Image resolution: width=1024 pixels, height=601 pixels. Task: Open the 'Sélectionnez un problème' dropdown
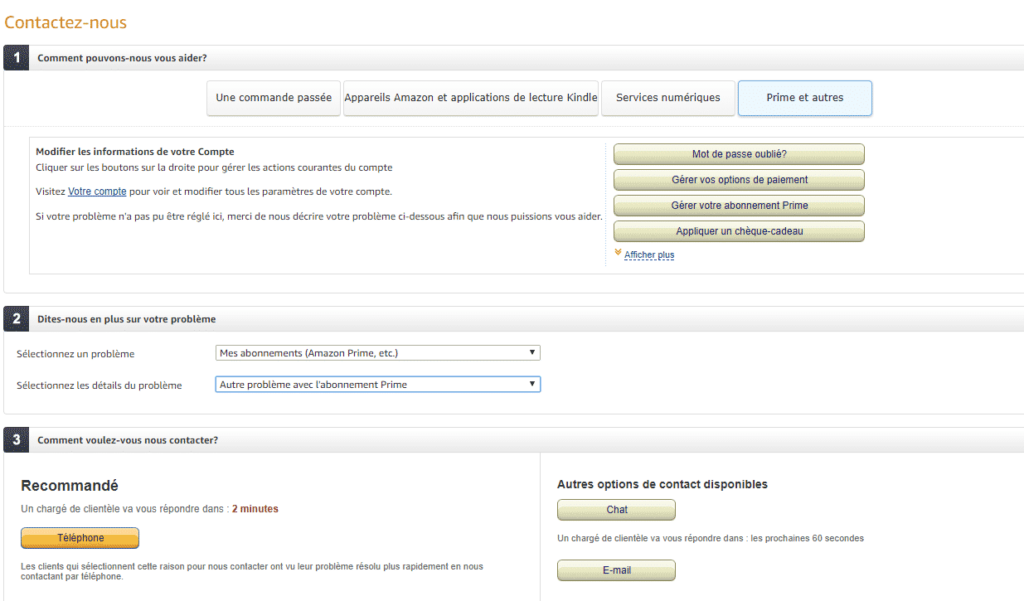pyautogui.click(x=378, y=353)
